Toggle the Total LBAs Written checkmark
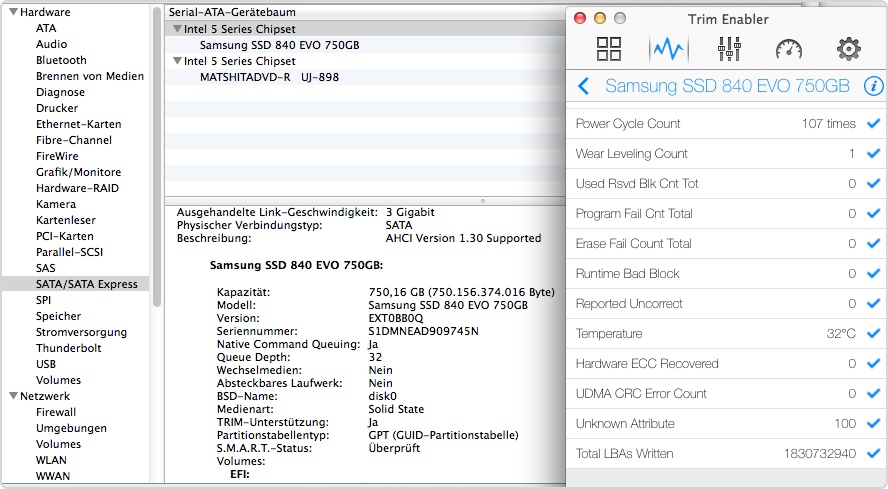888x489 pixels. point(873,454)
